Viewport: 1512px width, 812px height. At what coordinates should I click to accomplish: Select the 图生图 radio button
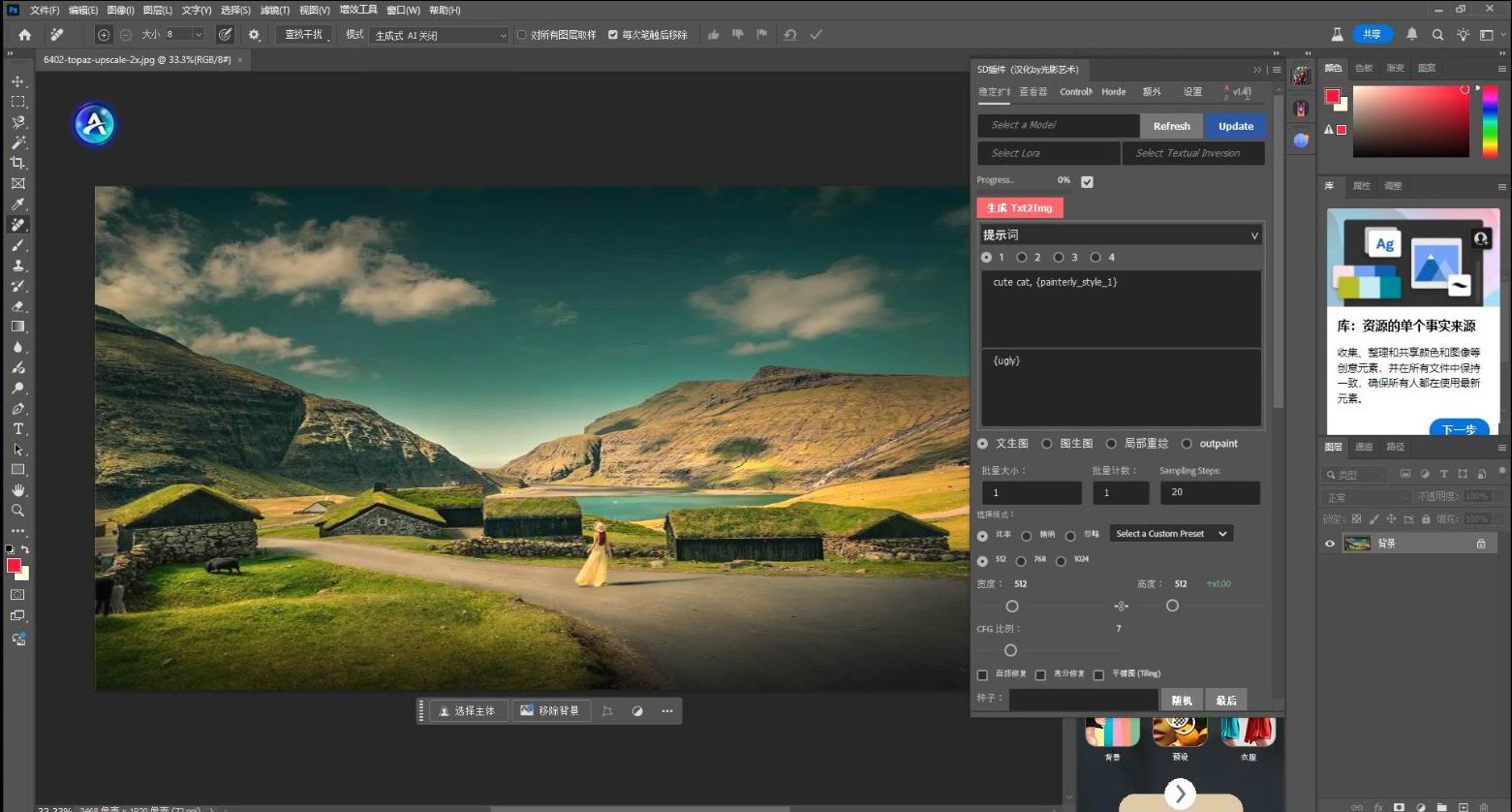[1047, 444]
